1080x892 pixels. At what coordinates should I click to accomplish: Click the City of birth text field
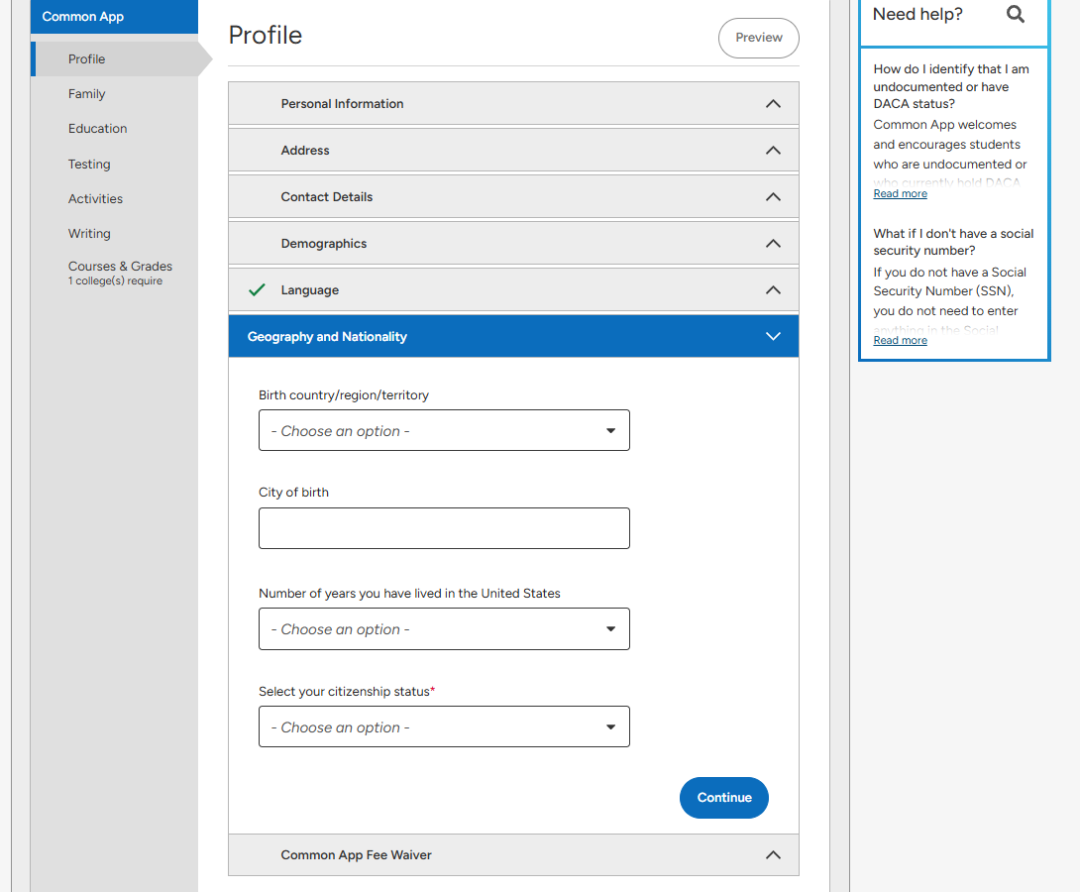point(444,528)
